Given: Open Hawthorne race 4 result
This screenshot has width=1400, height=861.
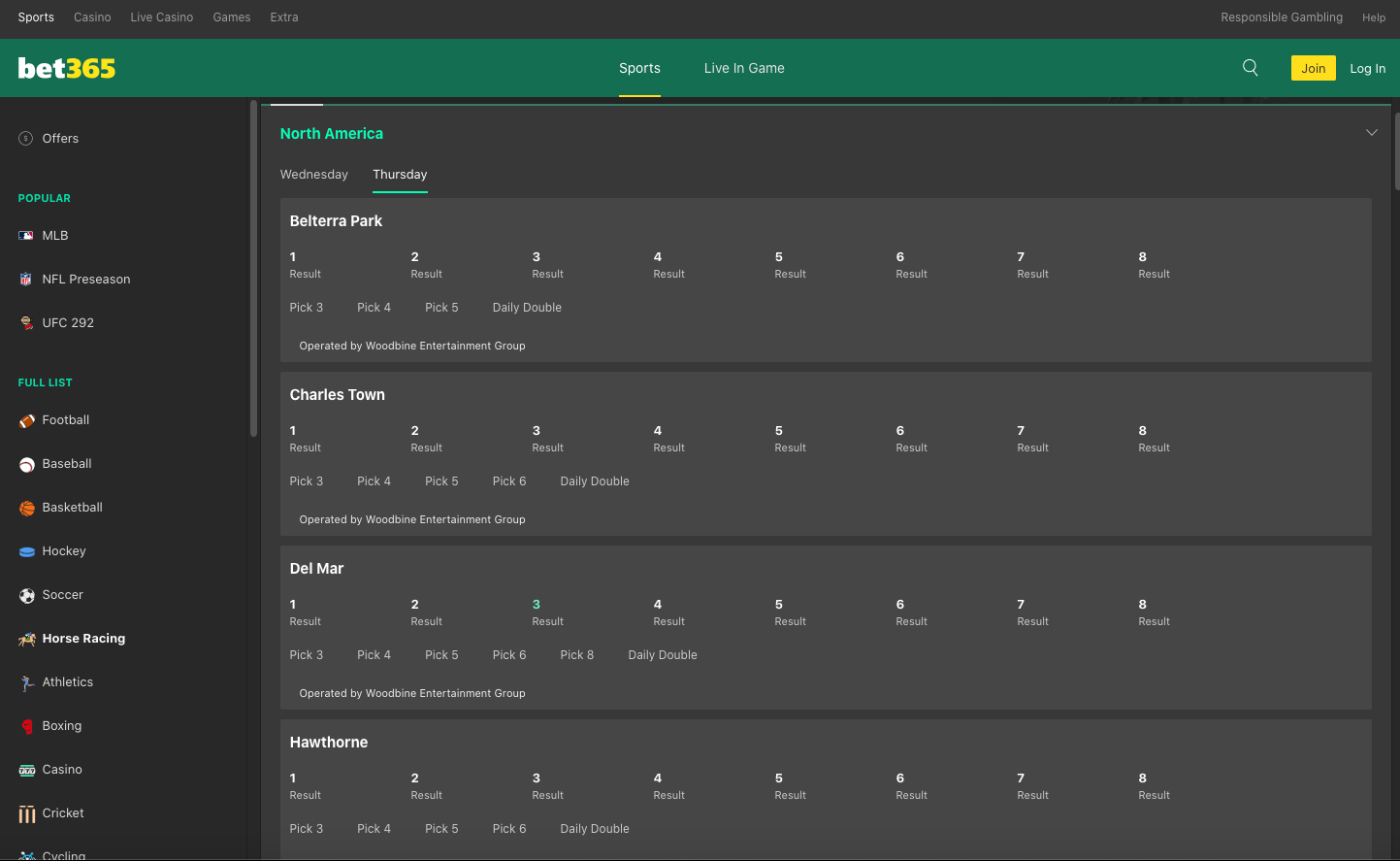Looking at the screenshot, I should tap(668, 786).
